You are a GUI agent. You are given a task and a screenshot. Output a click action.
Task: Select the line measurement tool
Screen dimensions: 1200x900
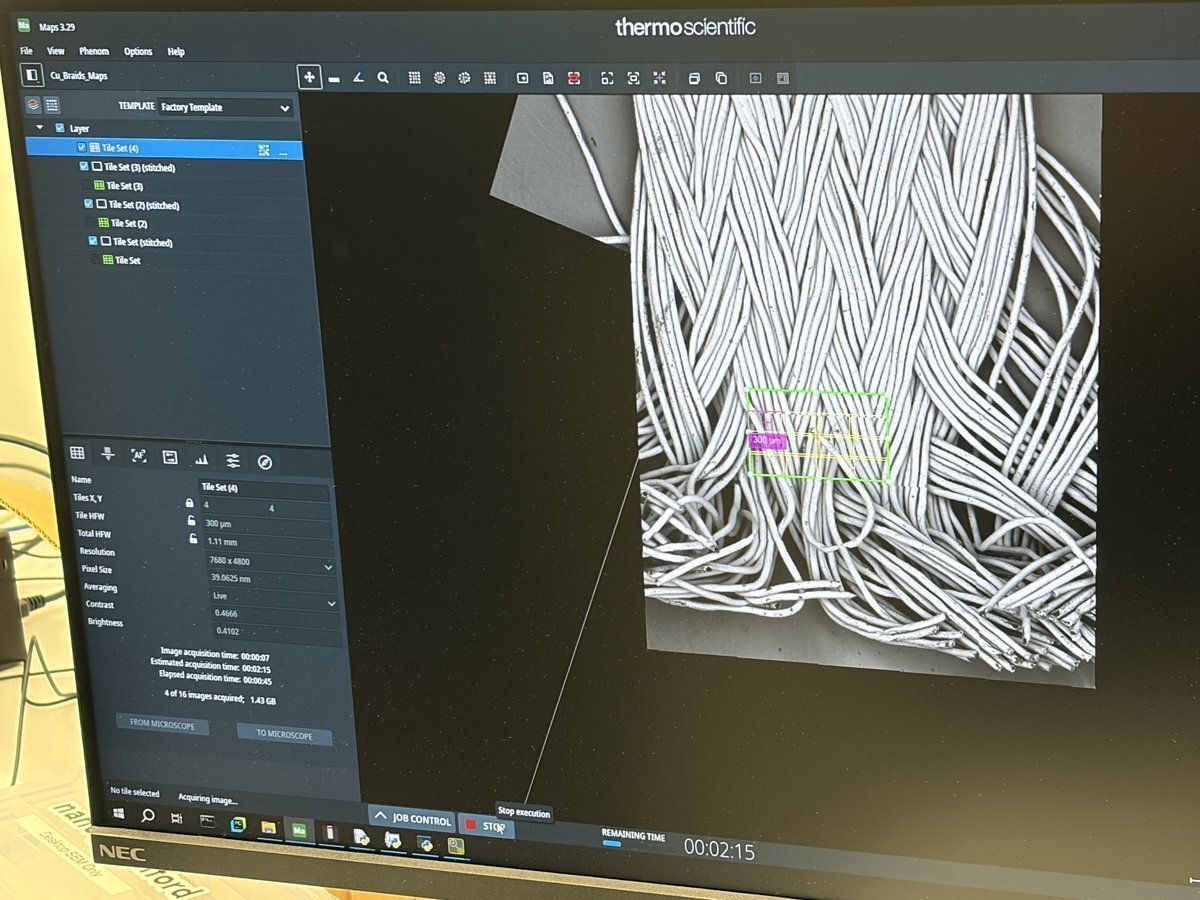[x=334, y=78]
